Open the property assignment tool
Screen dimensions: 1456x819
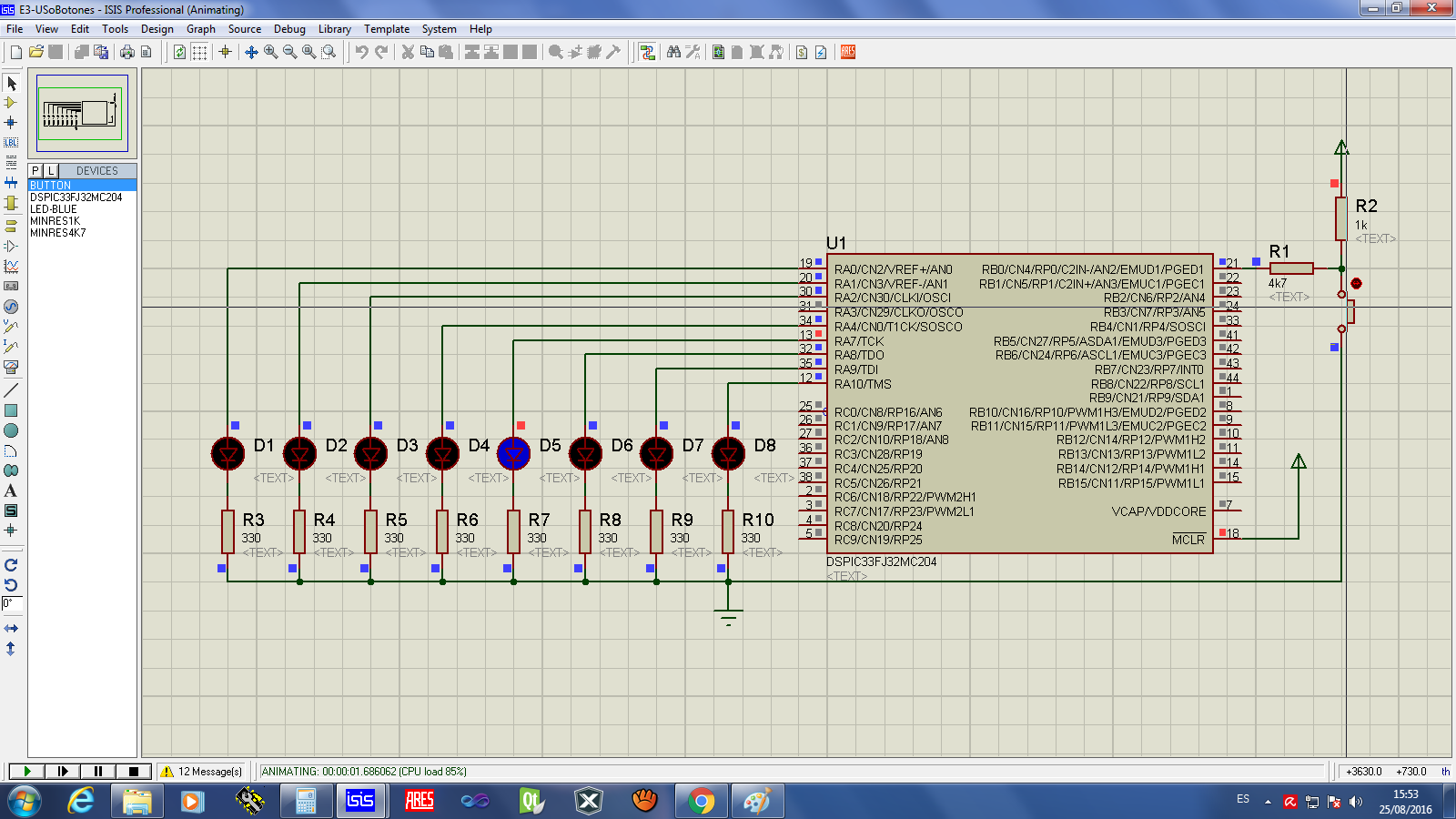(693, 52)
